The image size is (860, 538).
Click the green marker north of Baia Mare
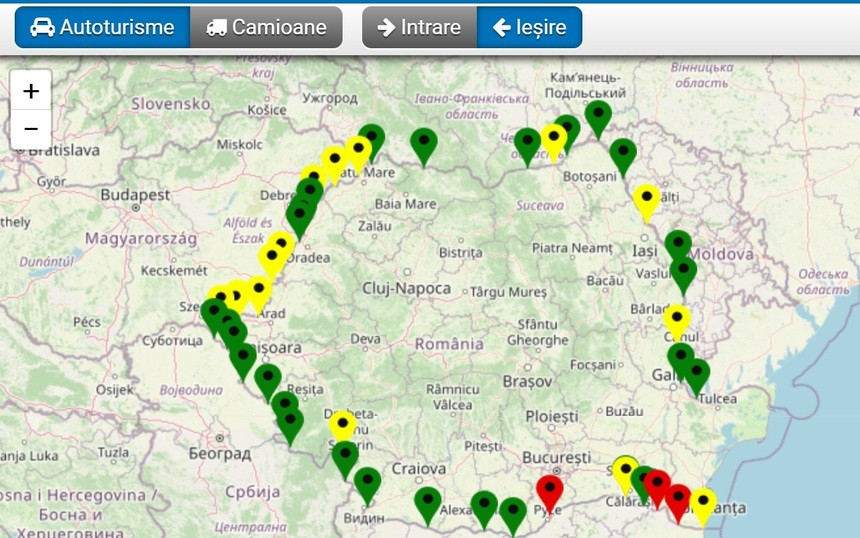[x=425, y=143]
